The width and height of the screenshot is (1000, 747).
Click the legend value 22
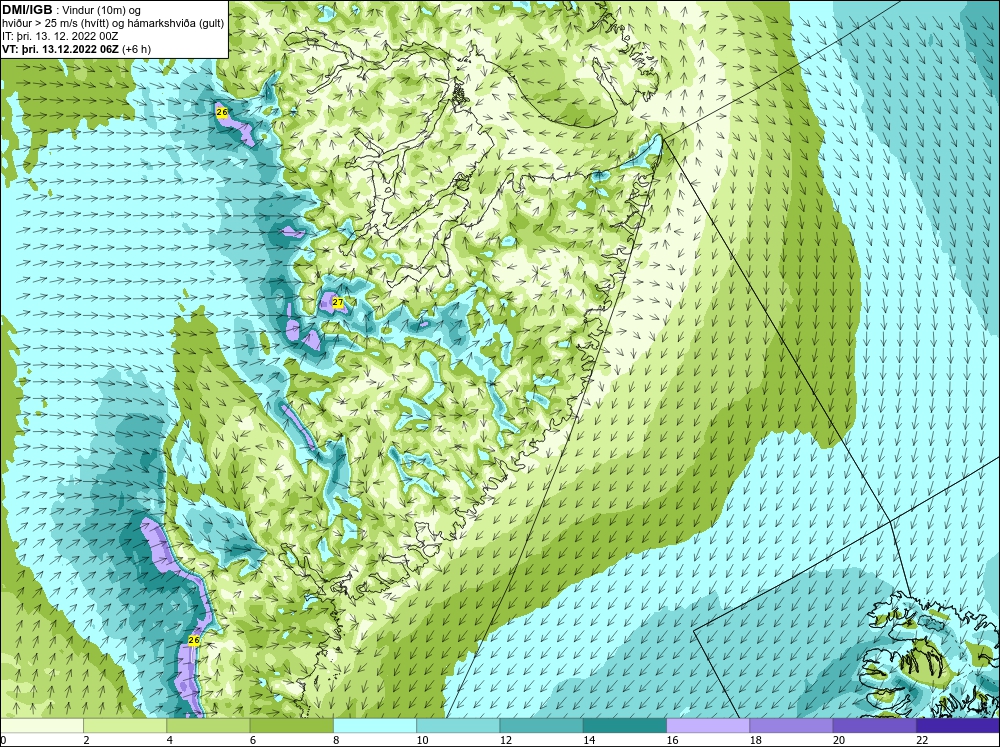pos(922,740)
